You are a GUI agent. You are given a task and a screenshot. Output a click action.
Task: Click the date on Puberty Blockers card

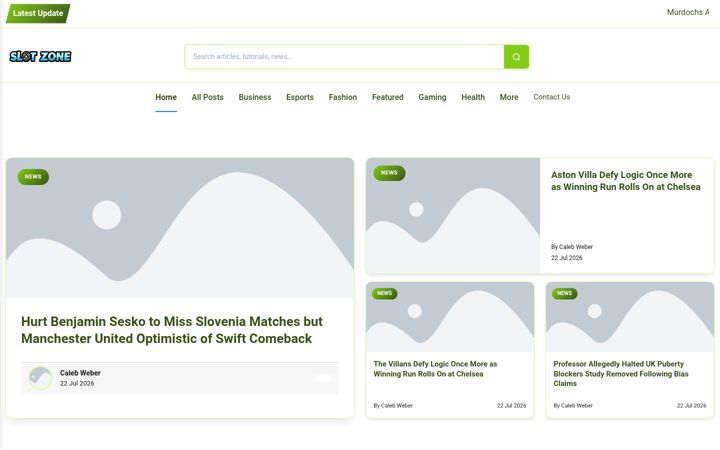pyautogui.click(x=692, y=406)
